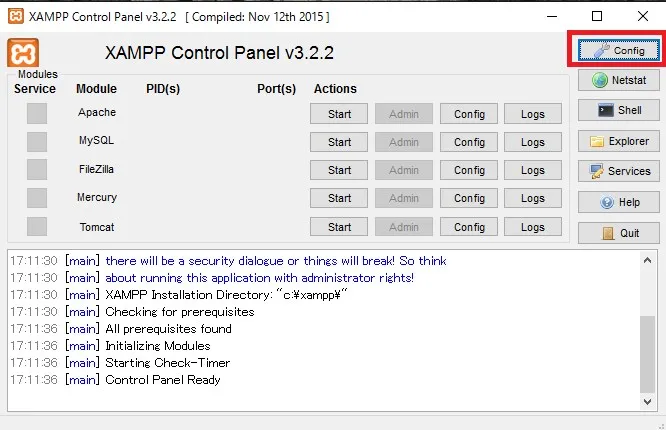Open Help via the question mark button
The height and width of the screenshot is (430, 666).
tap(619, 202)
